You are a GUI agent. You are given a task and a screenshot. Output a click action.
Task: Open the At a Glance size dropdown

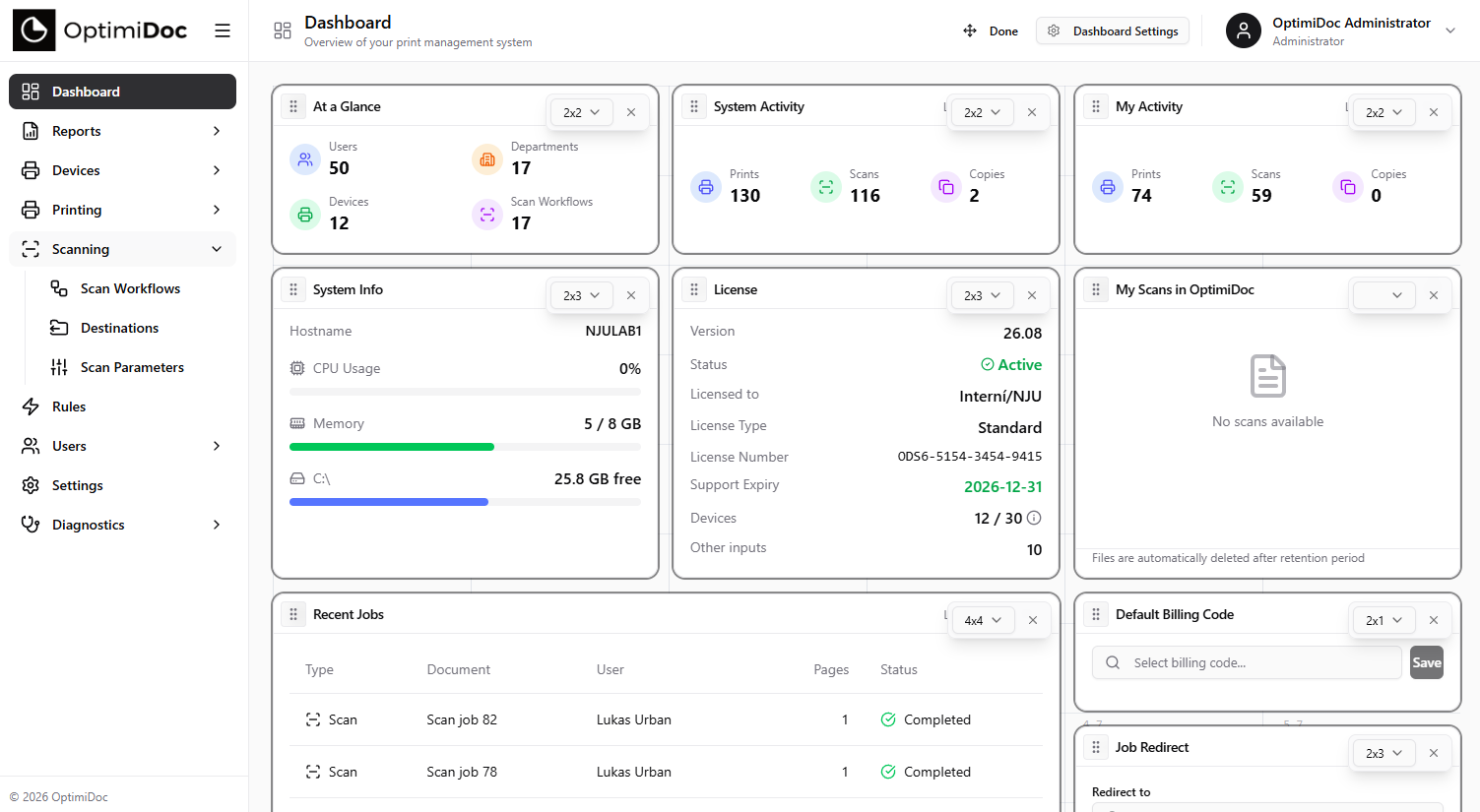click(x=582, y=112)
